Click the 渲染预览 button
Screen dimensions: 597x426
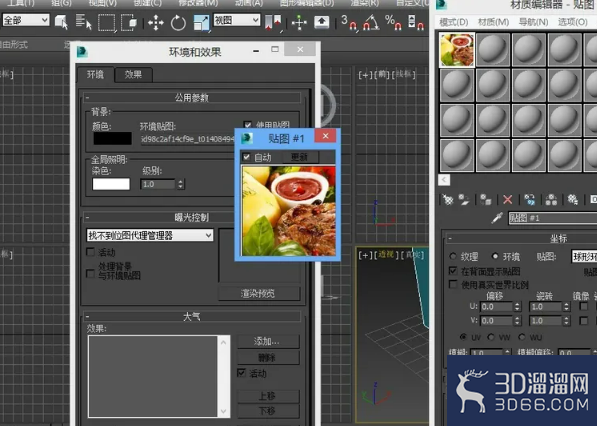coord(258,294)
